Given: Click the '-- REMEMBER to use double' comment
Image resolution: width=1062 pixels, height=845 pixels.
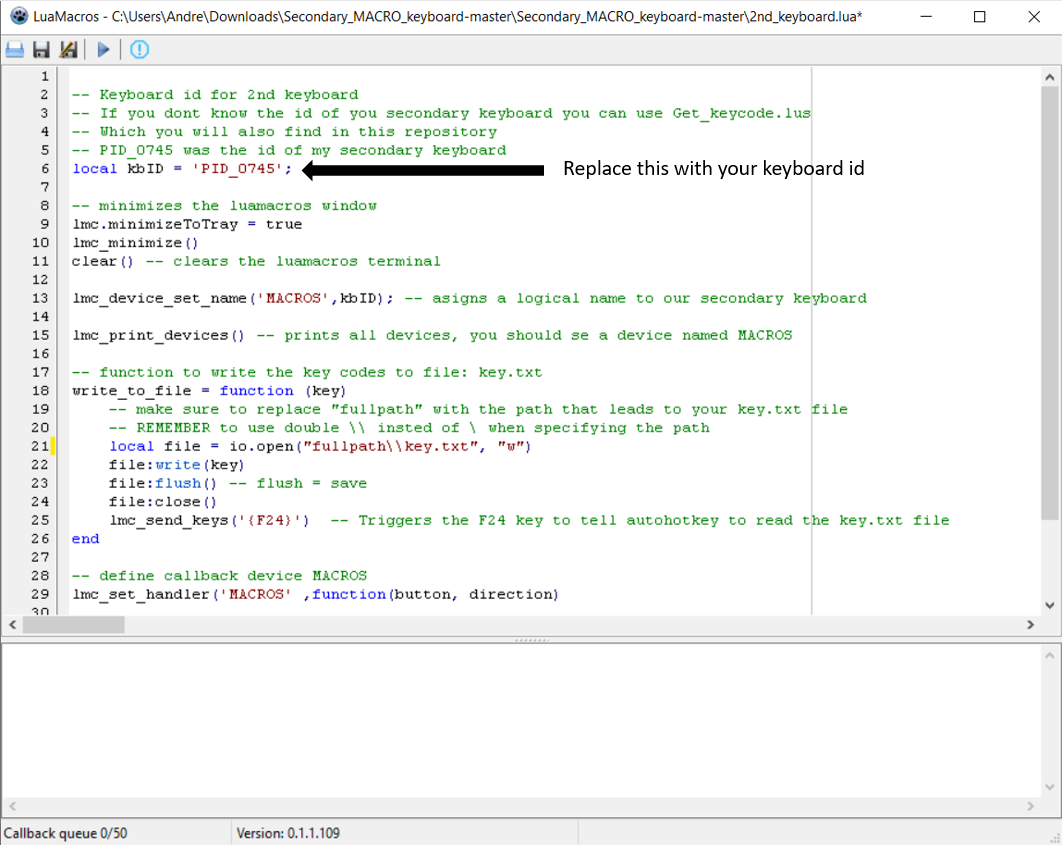Looking at the screenshot, I should click(410, 428).
